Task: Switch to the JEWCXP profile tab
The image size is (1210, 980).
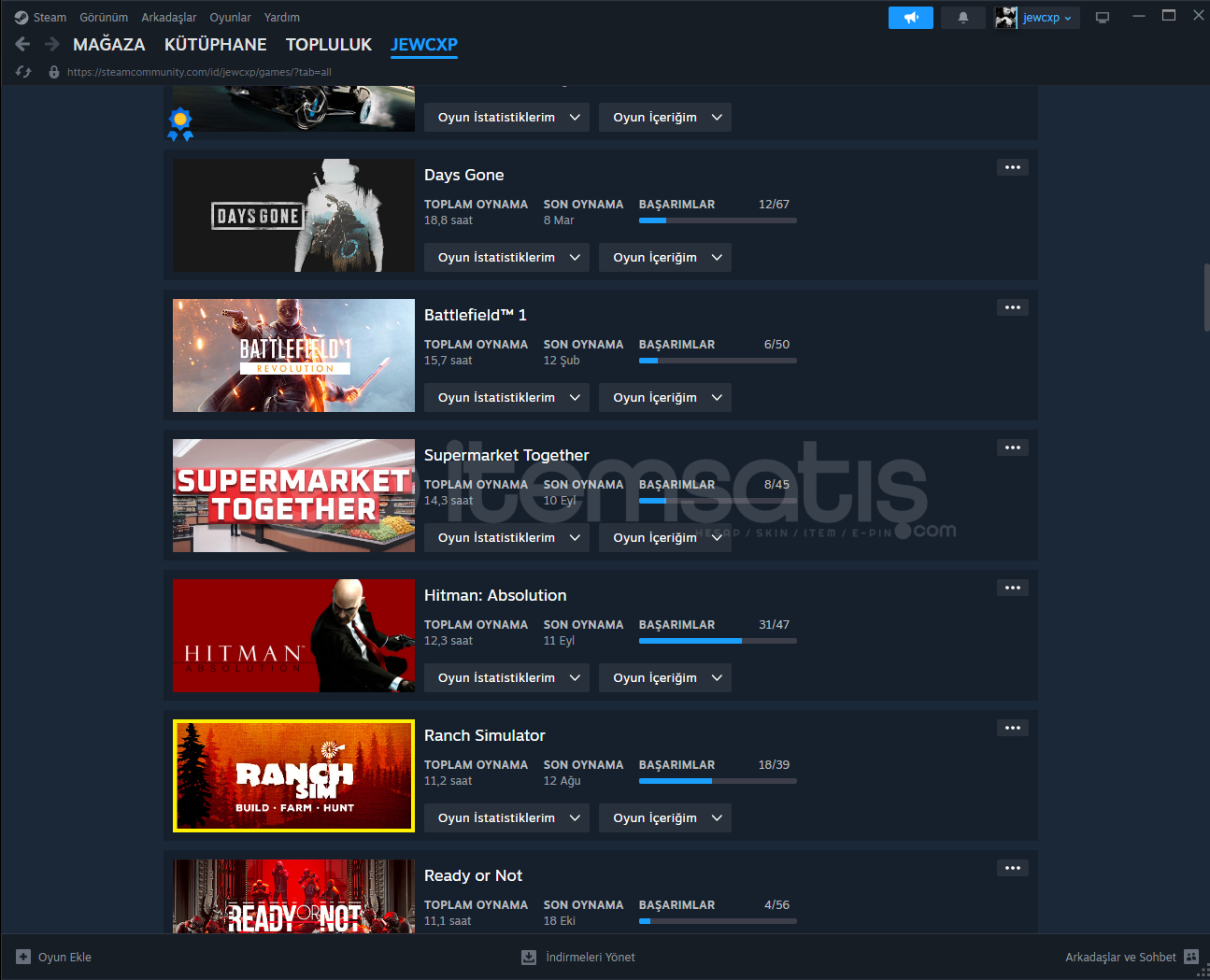Action: pos(424,45)
